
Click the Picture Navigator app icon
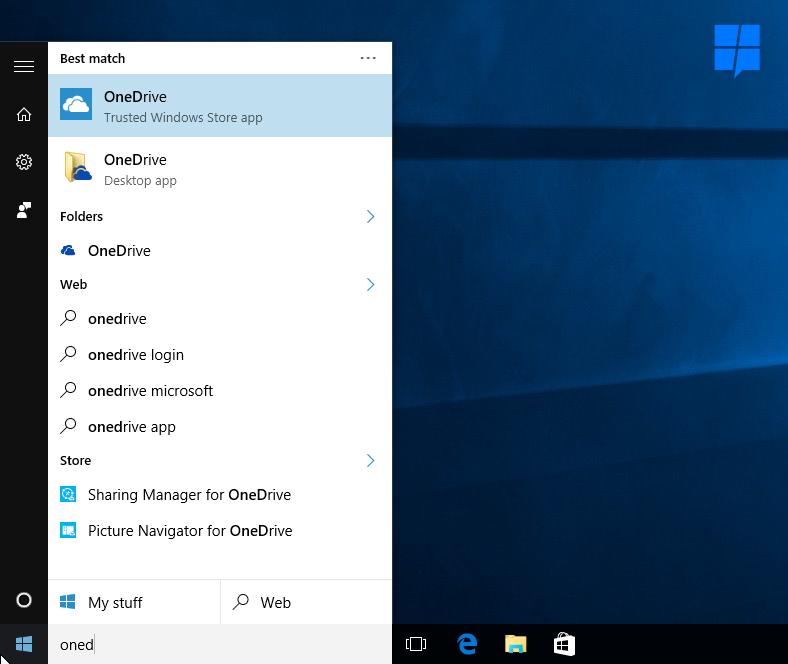click(68, 530)
